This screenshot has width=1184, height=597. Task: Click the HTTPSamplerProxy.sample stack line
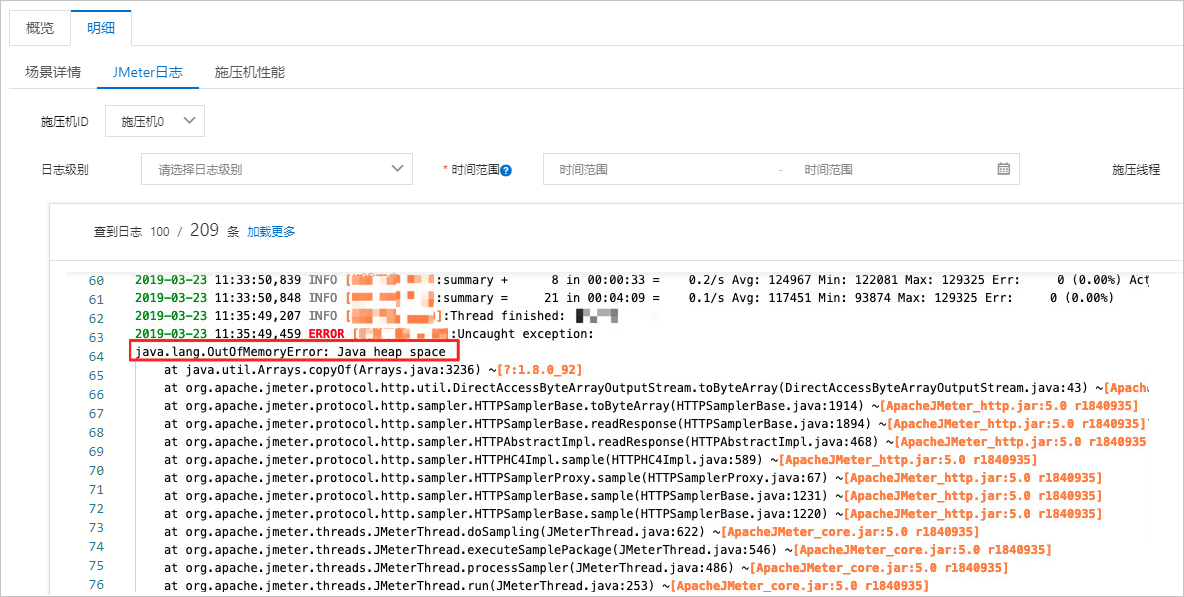pyautogui.click(x=633, y=478)
